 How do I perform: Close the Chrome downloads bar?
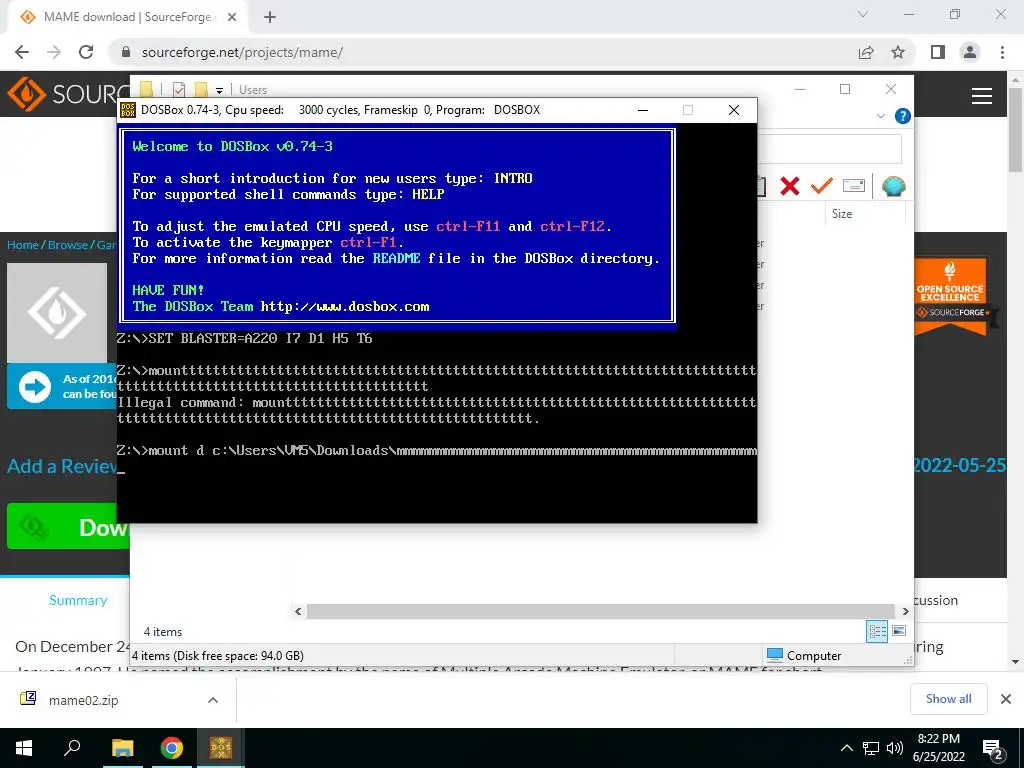(x=1006, y=699)
